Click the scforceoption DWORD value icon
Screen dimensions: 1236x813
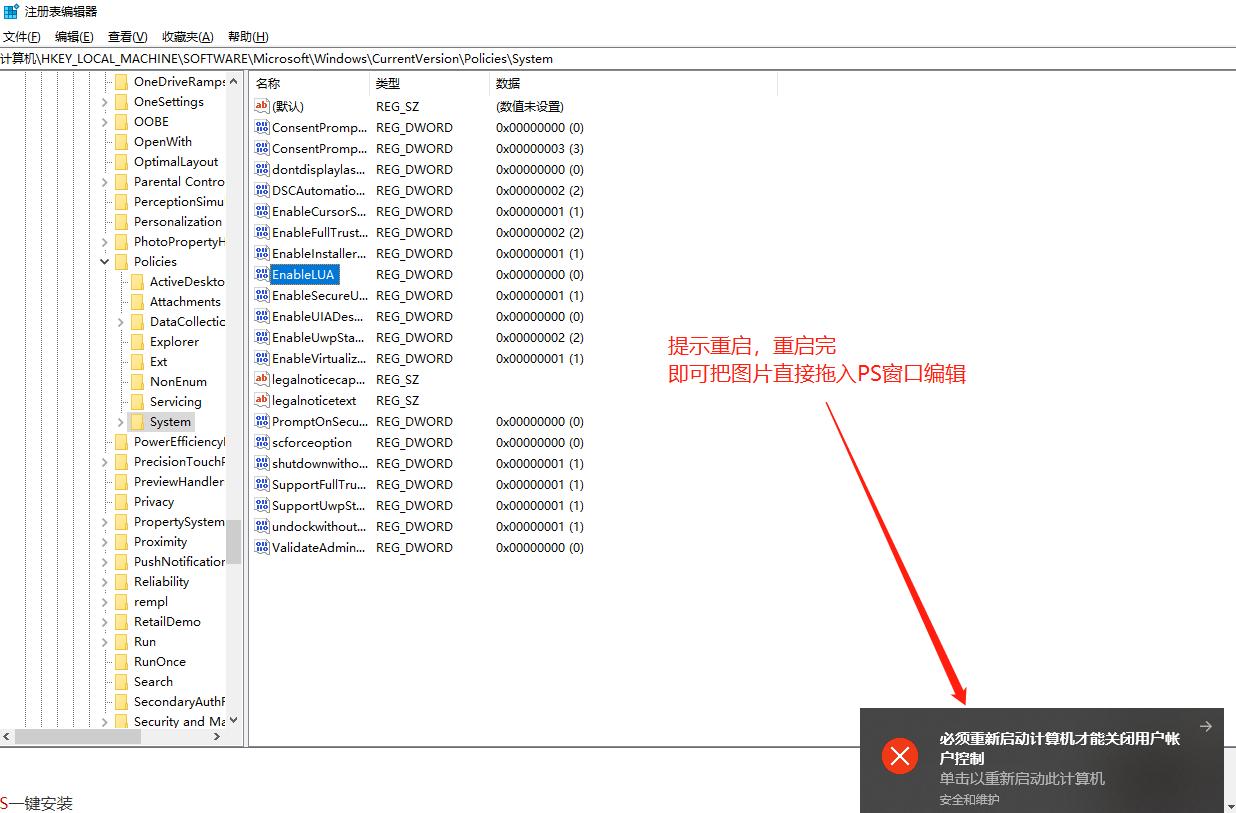point(262,442)
